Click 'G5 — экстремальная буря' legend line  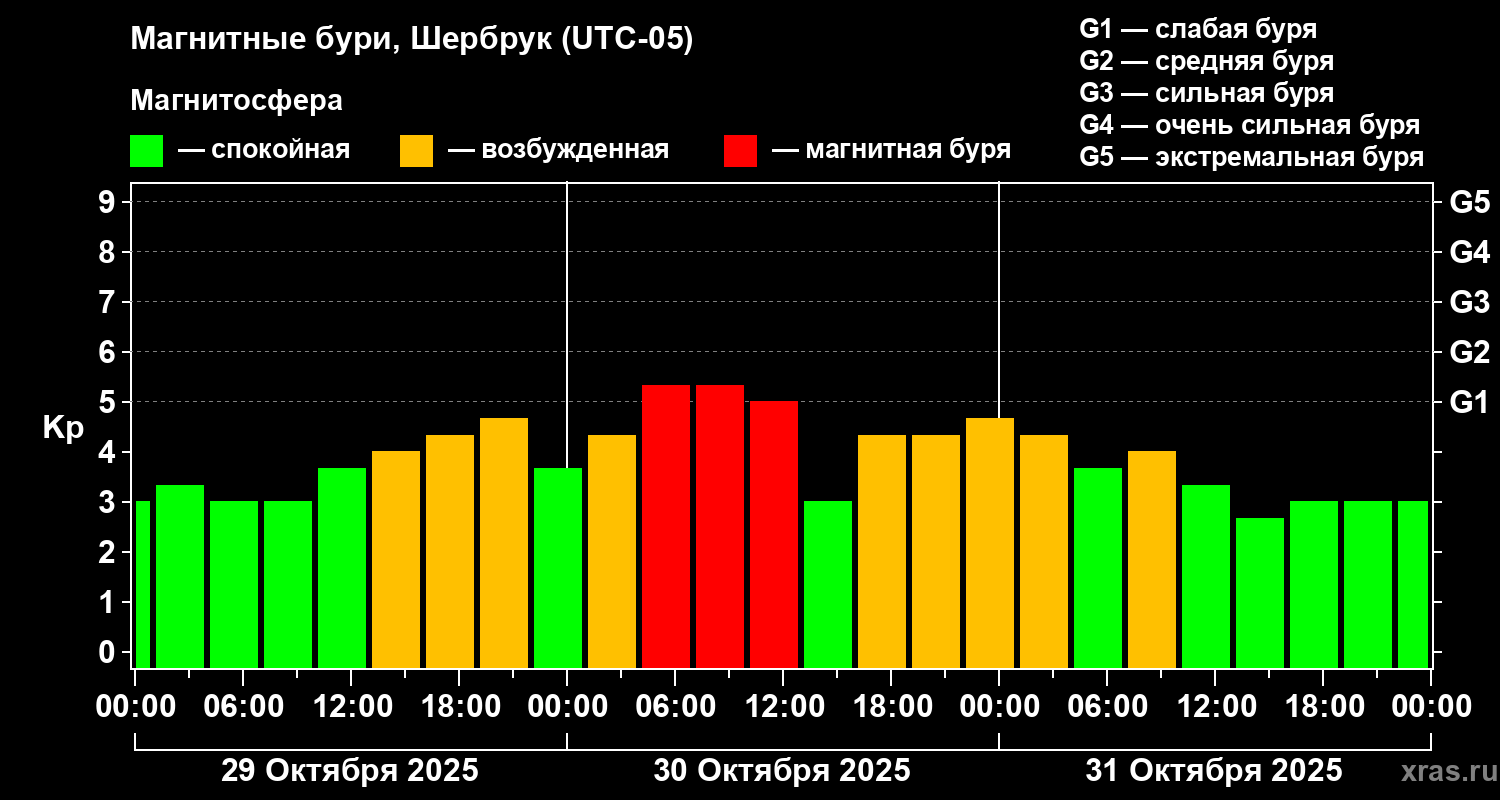coord(1252,157)
